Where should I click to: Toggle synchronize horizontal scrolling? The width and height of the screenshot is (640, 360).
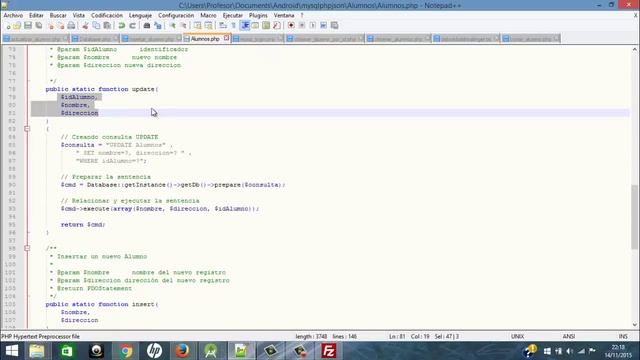tap(209, 26)
